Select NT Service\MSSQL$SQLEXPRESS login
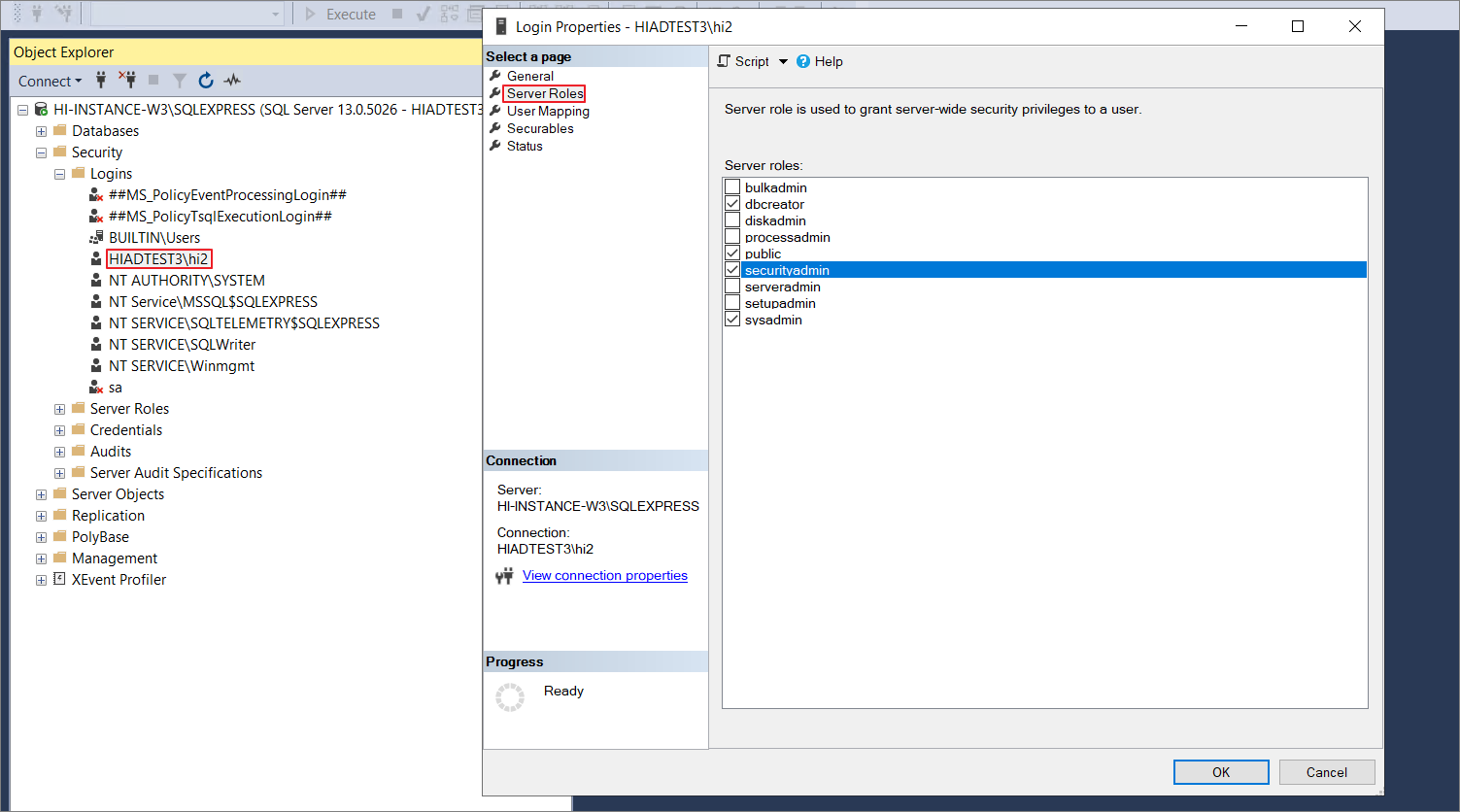 click(x=213, y=302)
